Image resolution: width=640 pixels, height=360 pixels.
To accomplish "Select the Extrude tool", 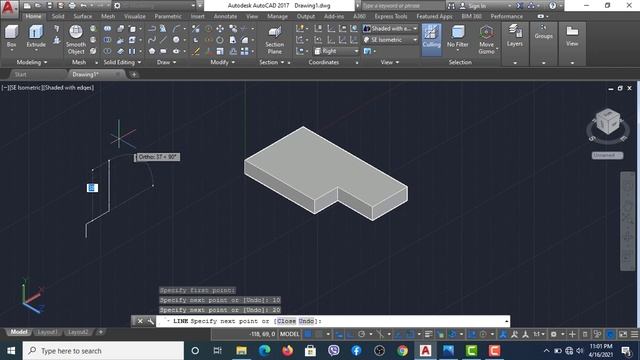I will 36,36.
